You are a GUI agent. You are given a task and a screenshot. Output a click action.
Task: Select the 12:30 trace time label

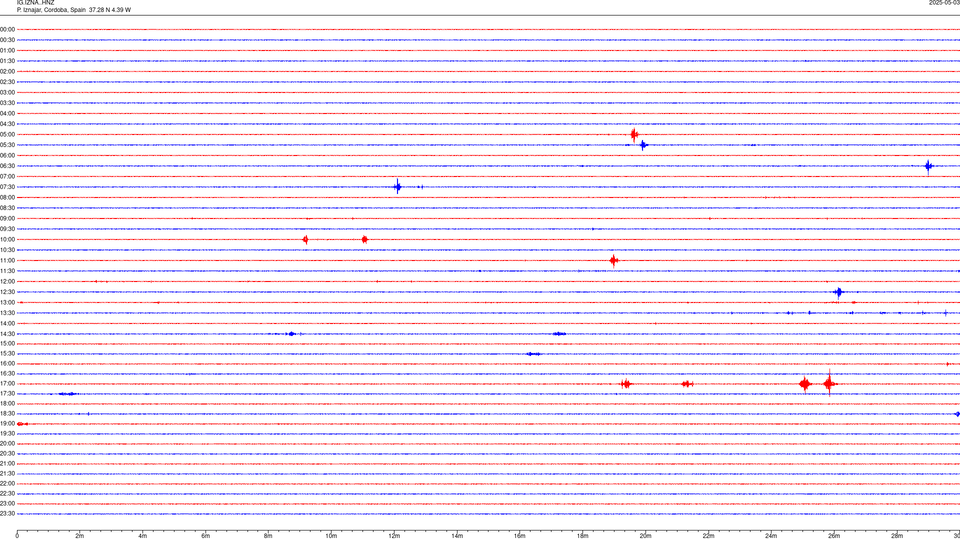coord(7,292)
